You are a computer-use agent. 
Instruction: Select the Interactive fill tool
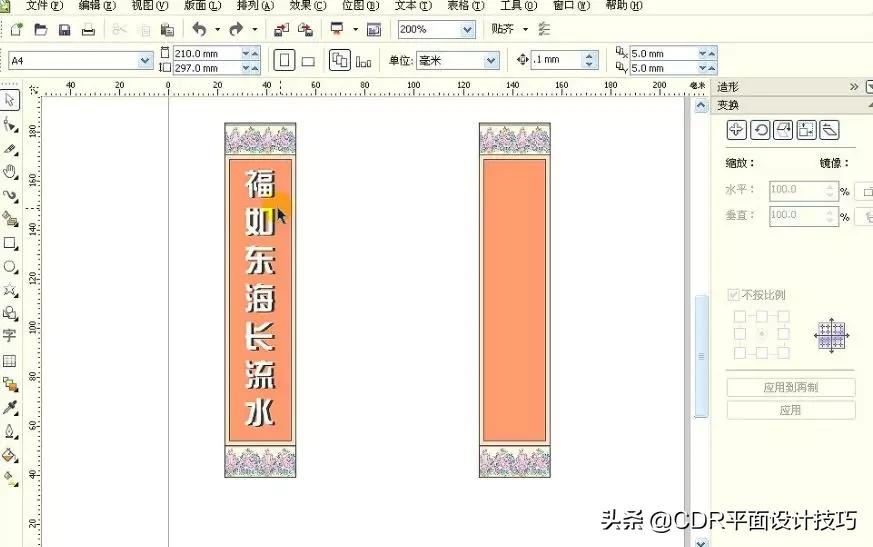(10, 478)
